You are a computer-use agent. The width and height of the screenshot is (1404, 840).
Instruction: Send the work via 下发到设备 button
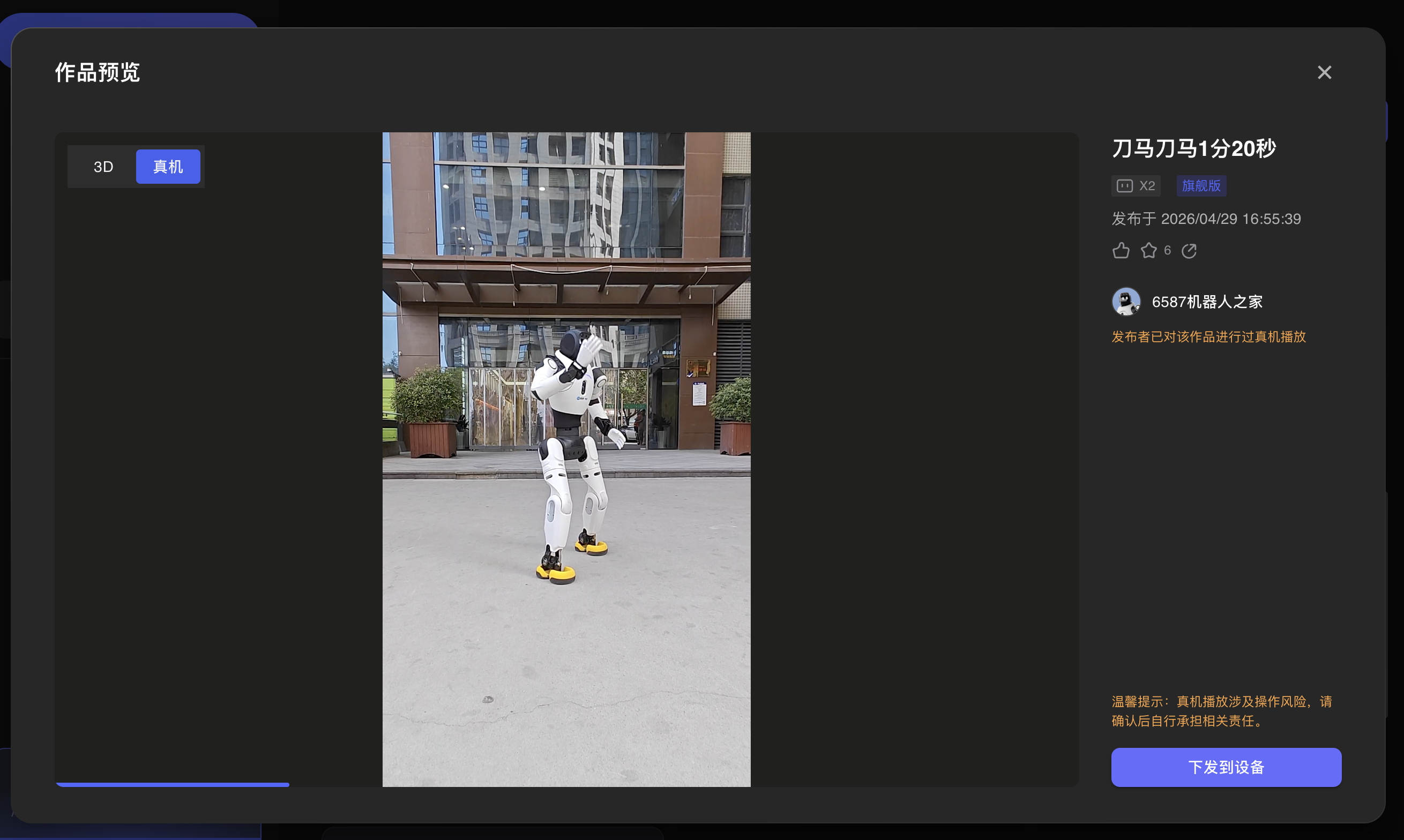pyautogui.click(x=1226, y=767)
